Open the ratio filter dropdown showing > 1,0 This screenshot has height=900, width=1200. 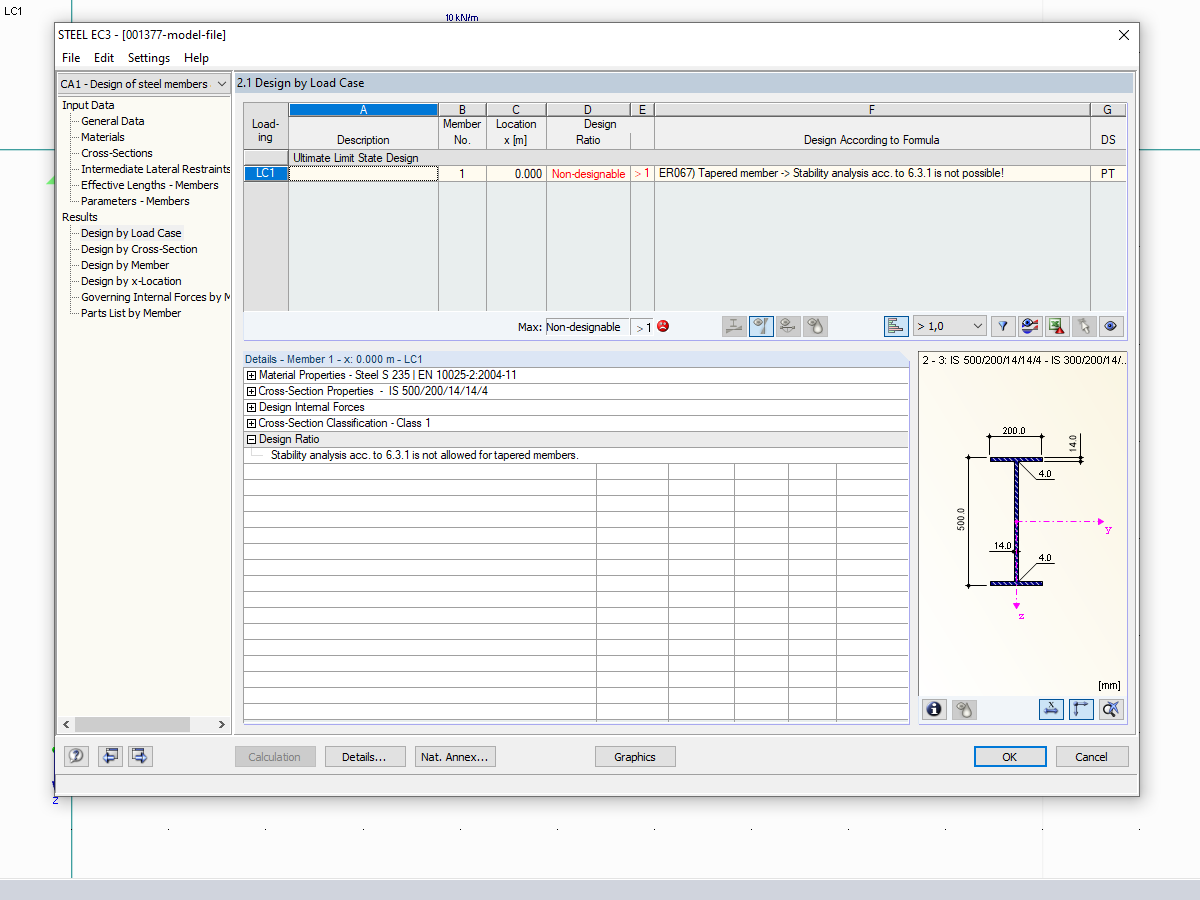tap(949, 326)
